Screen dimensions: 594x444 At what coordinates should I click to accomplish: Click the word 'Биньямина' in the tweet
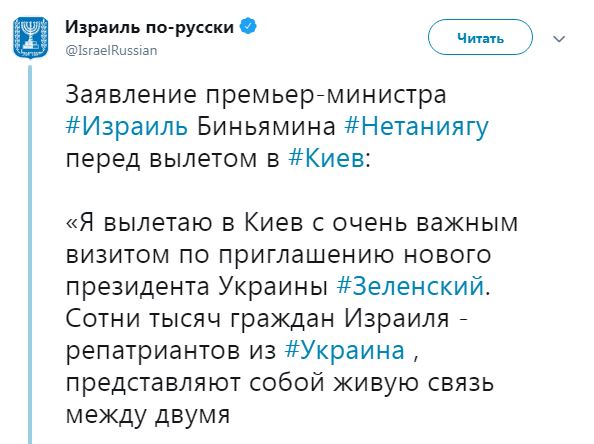click(266, 127)
